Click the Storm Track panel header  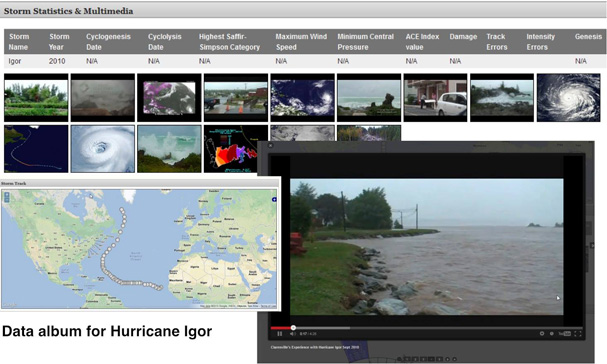tap(140, 183)
